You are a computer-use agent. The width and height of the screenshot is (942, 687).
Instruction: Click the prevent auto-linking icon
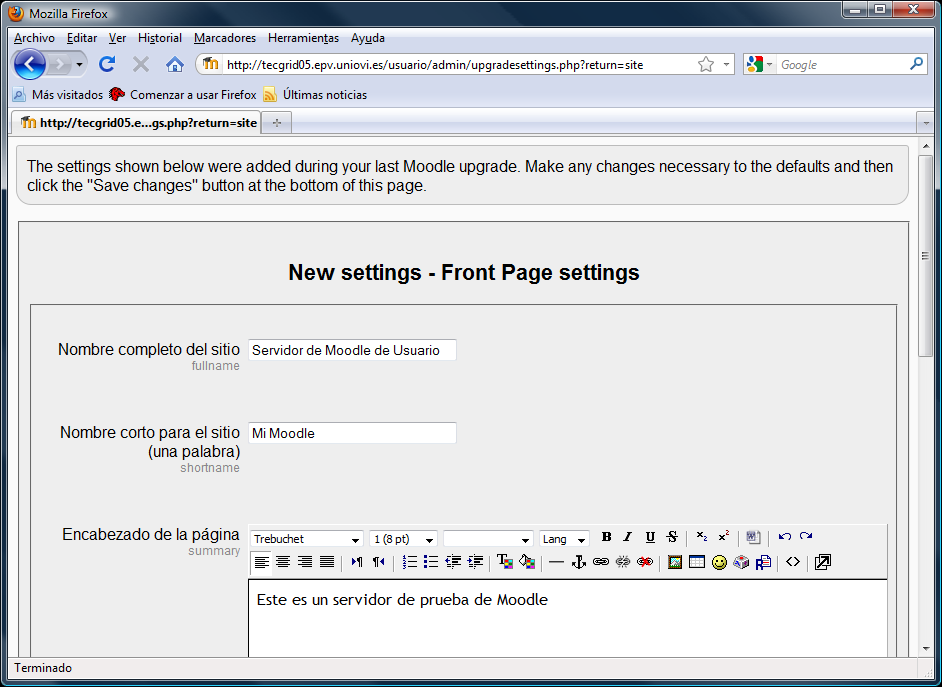coord(645,562)
